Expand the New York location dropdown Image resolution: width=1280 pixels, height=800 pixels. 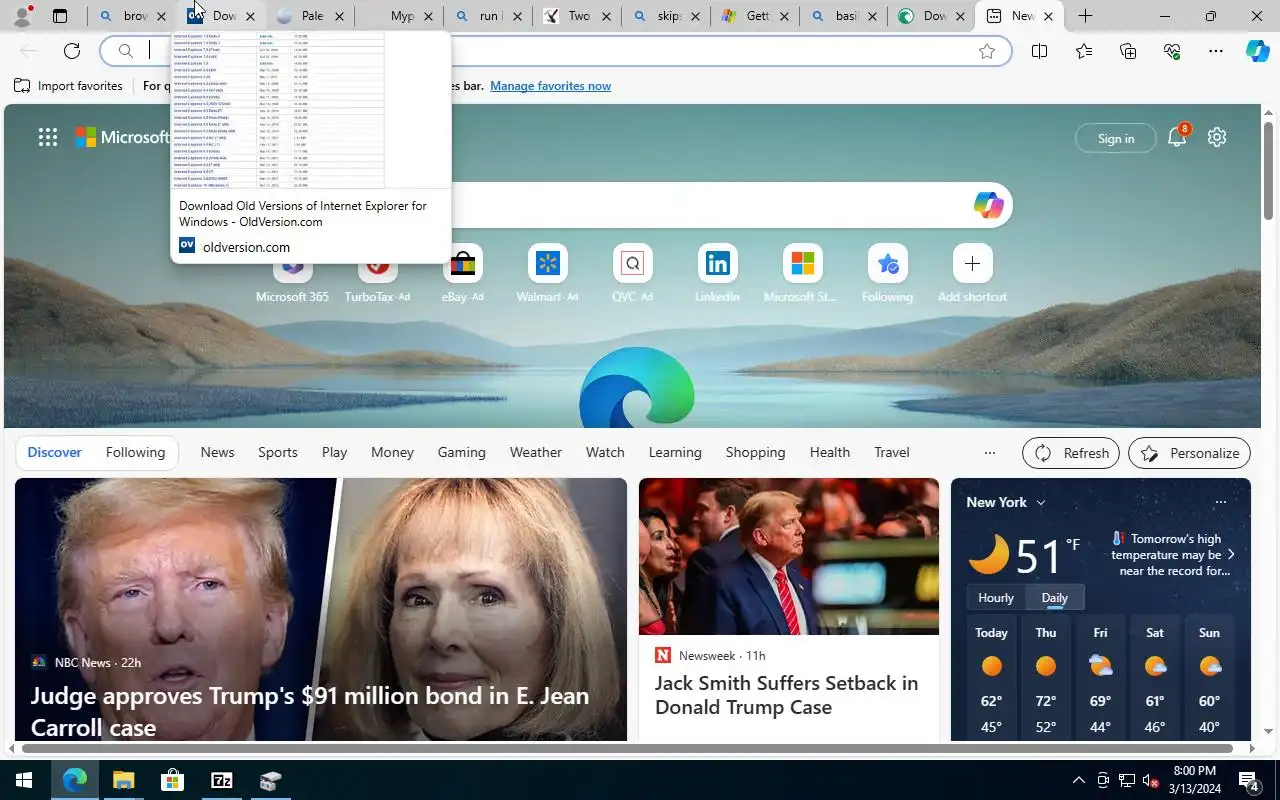(x=1041, y=502)
